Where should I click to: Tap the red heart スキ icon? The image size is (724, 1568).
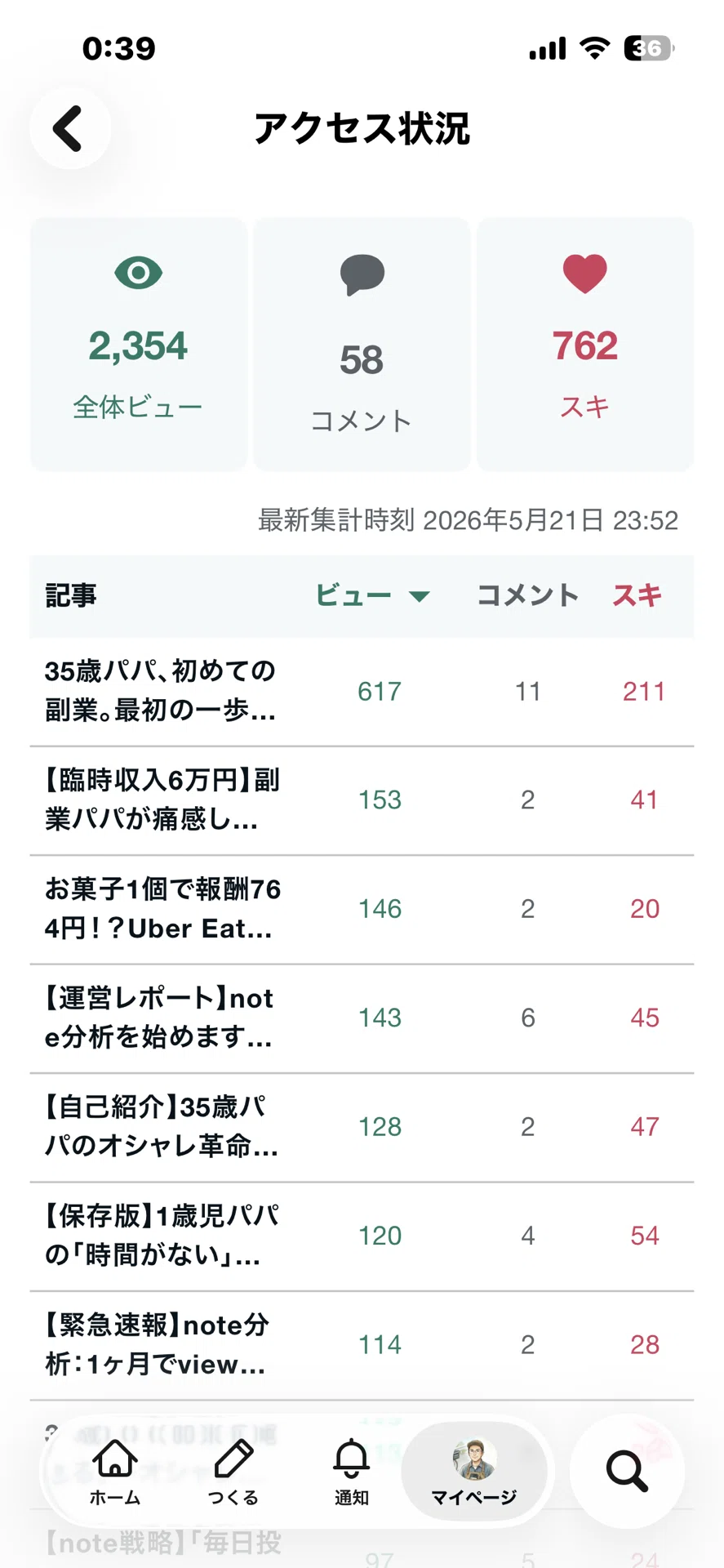[584, 274]
